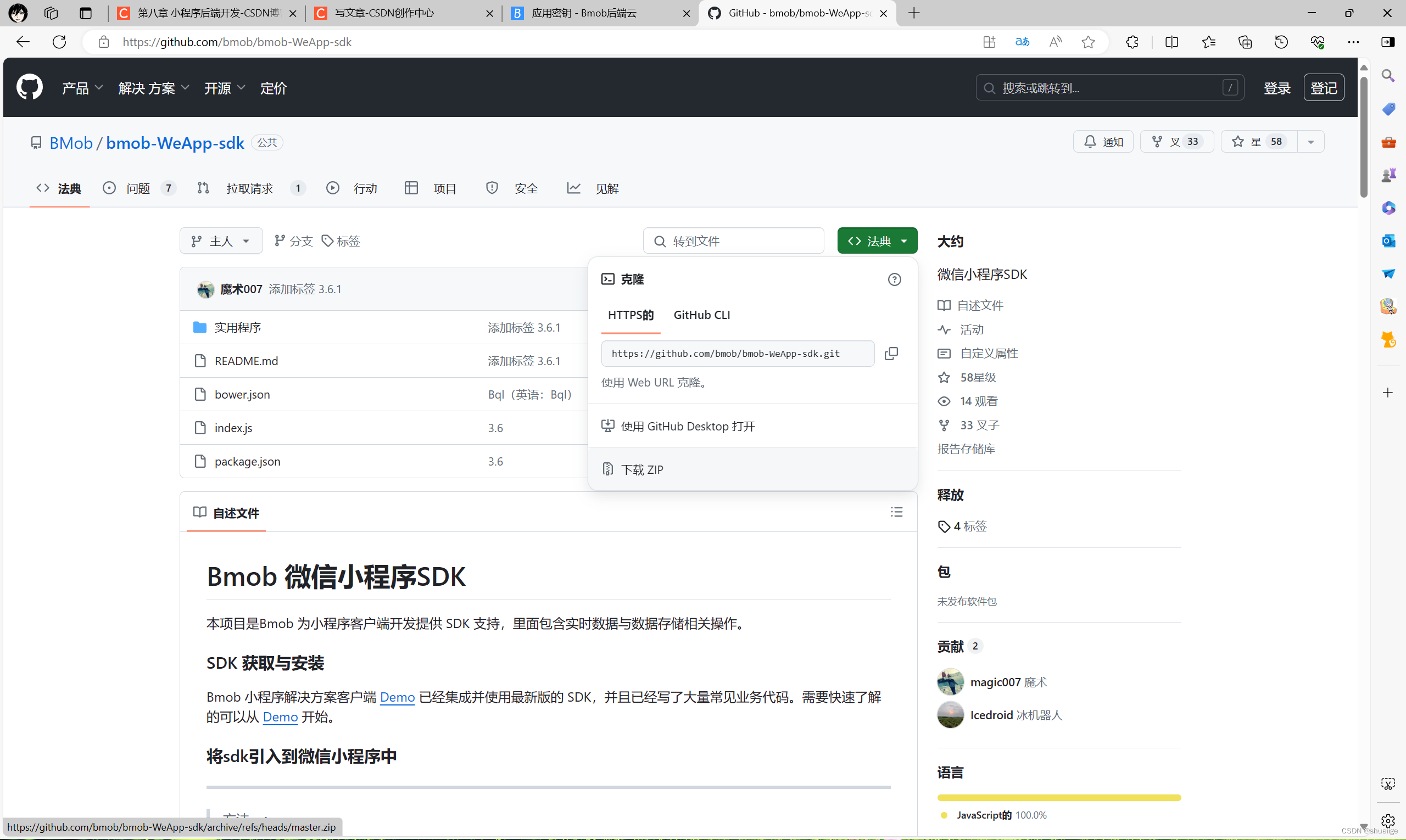Download the repository as ZIP
This screenshot has width=1406, height=840.
point(642,469)
